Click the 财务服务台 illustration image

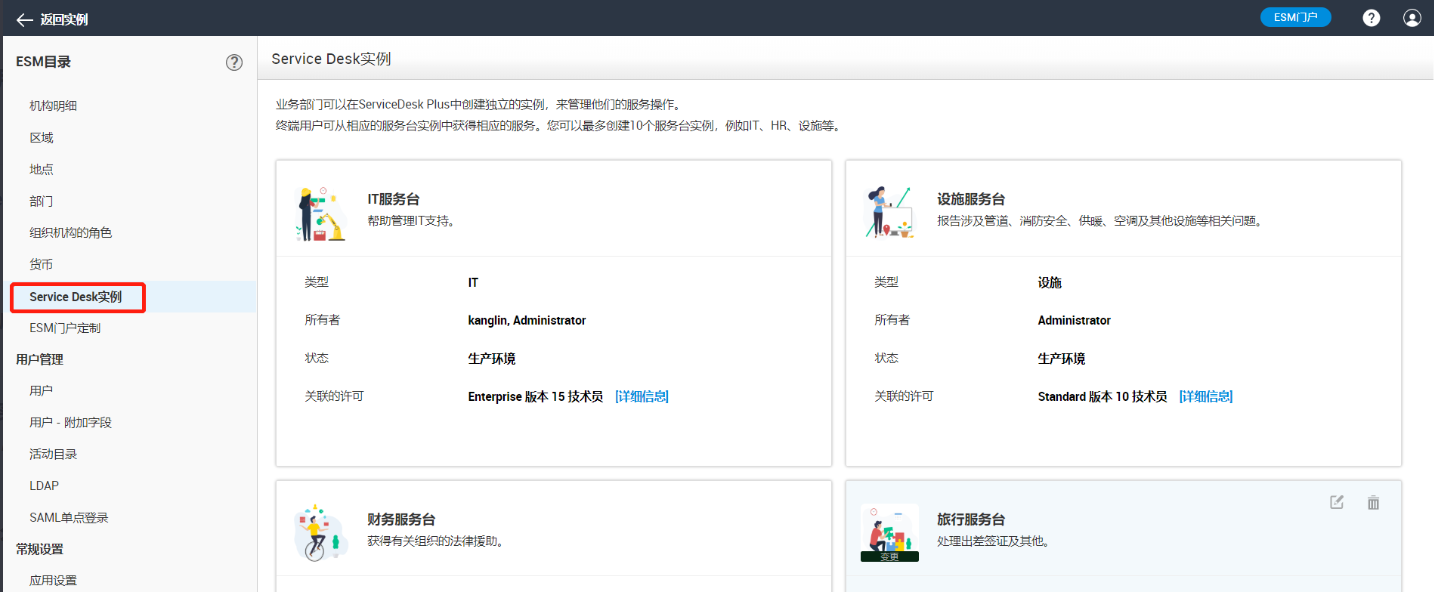[x=320, y=532]
